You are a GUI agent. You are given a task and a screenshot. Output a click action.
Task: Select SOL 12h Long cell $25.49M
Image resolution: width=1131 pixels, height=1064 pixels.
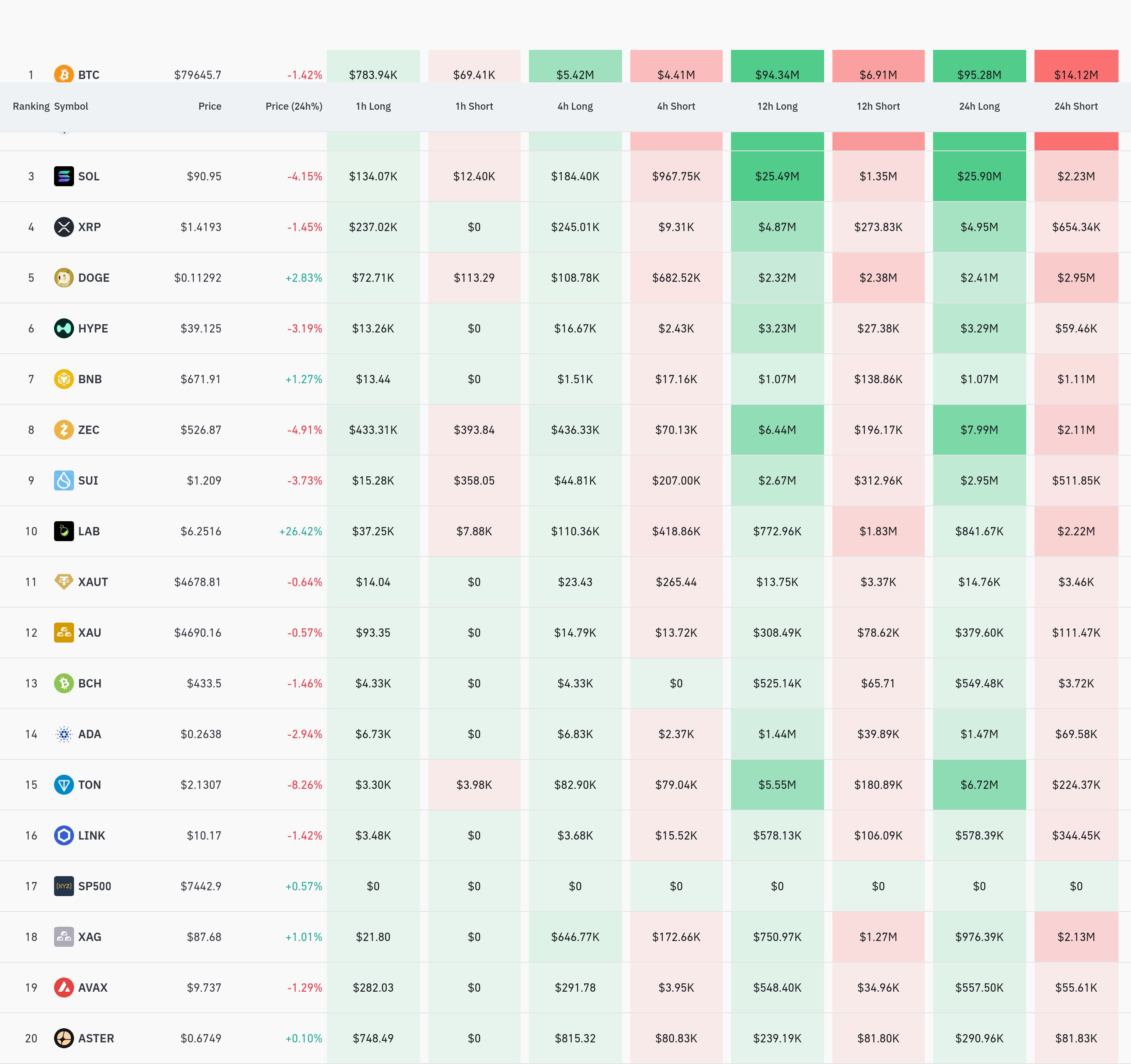777,176
